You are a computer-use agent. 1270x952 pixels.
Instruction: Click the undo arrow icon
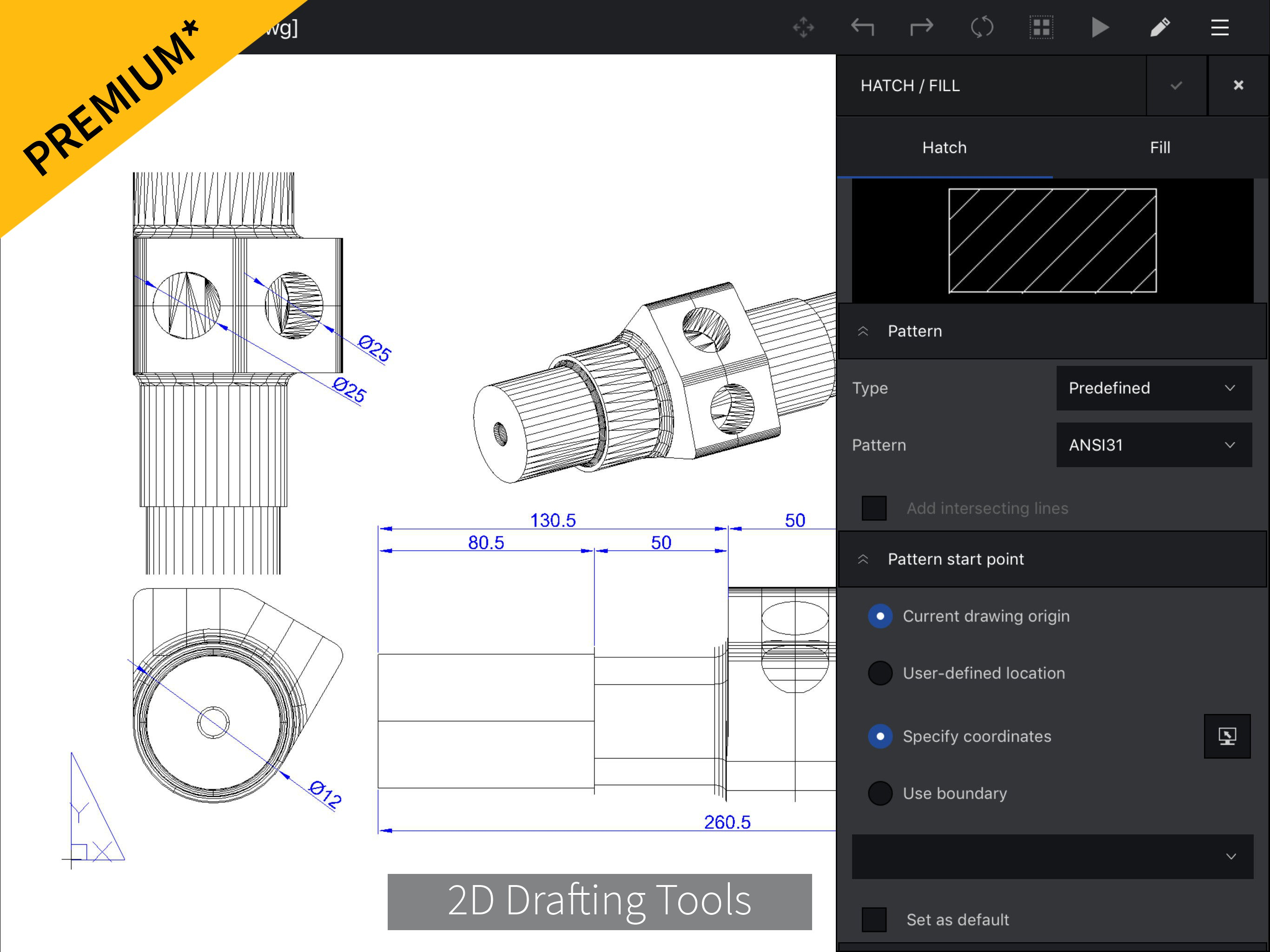[x=862, y=27]
